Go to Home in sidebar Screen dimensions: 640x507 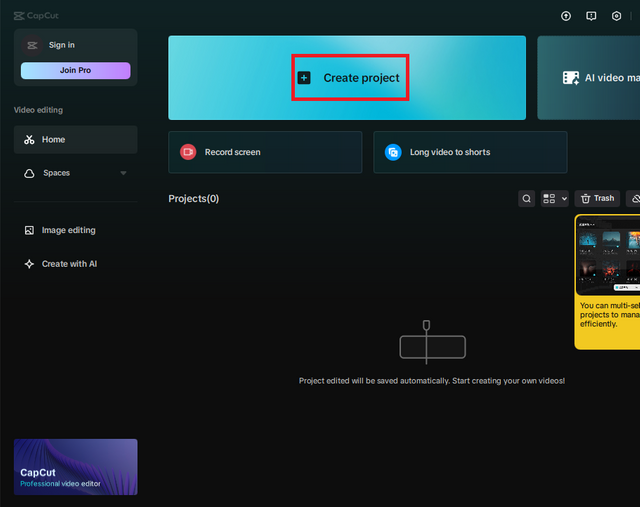[x=76, y=140]
